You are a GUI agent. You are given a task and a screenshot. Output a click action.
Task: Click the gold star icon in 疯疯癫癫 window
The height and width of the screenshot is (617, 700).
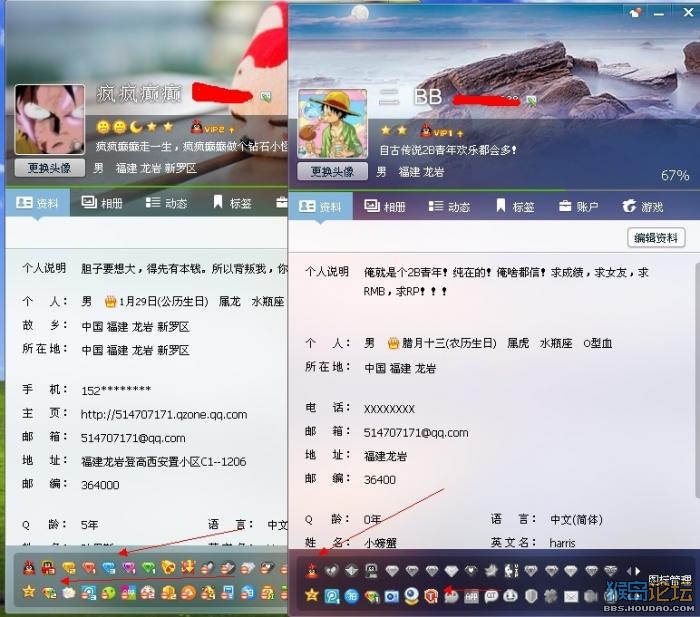[29, 592]
